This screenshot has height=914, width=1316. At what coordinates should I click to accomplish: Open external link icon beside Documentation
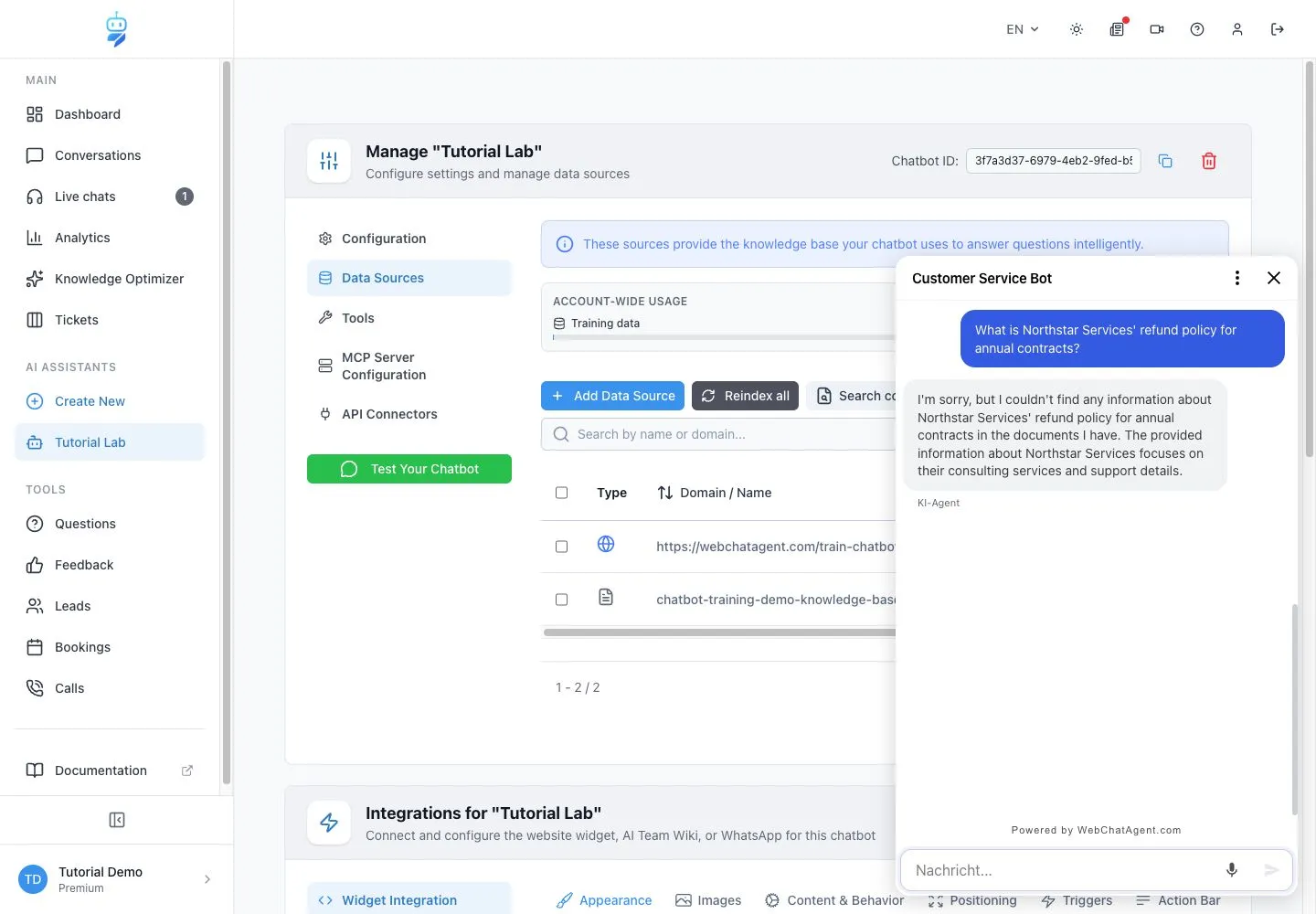coord(187,771)
